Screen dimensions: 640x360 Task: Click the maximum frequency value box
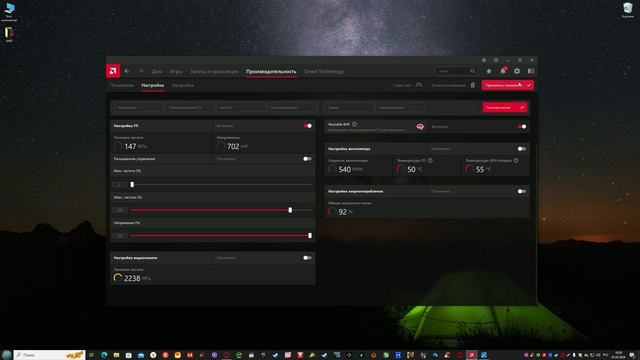(x=120, y=210)
